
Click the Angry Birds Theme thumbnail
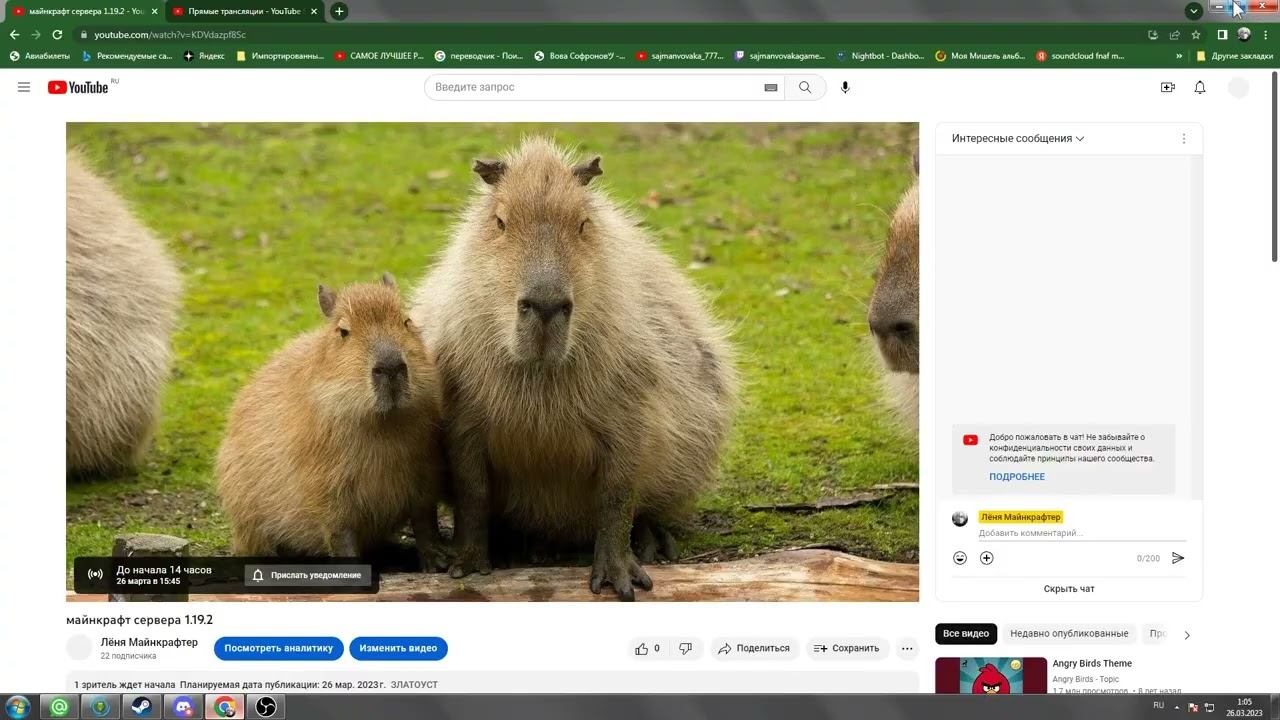990,677
